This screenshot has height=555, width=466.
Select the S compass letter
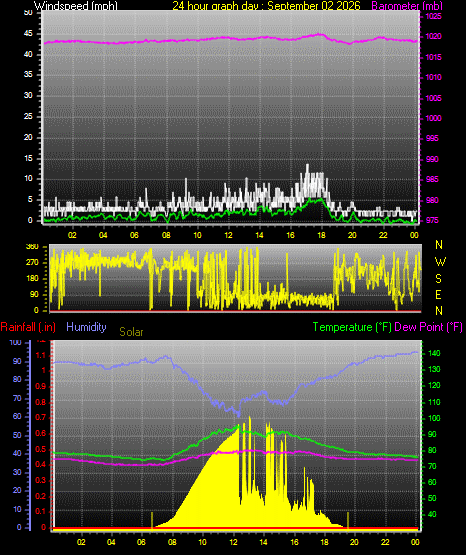(x=438, y=279)
